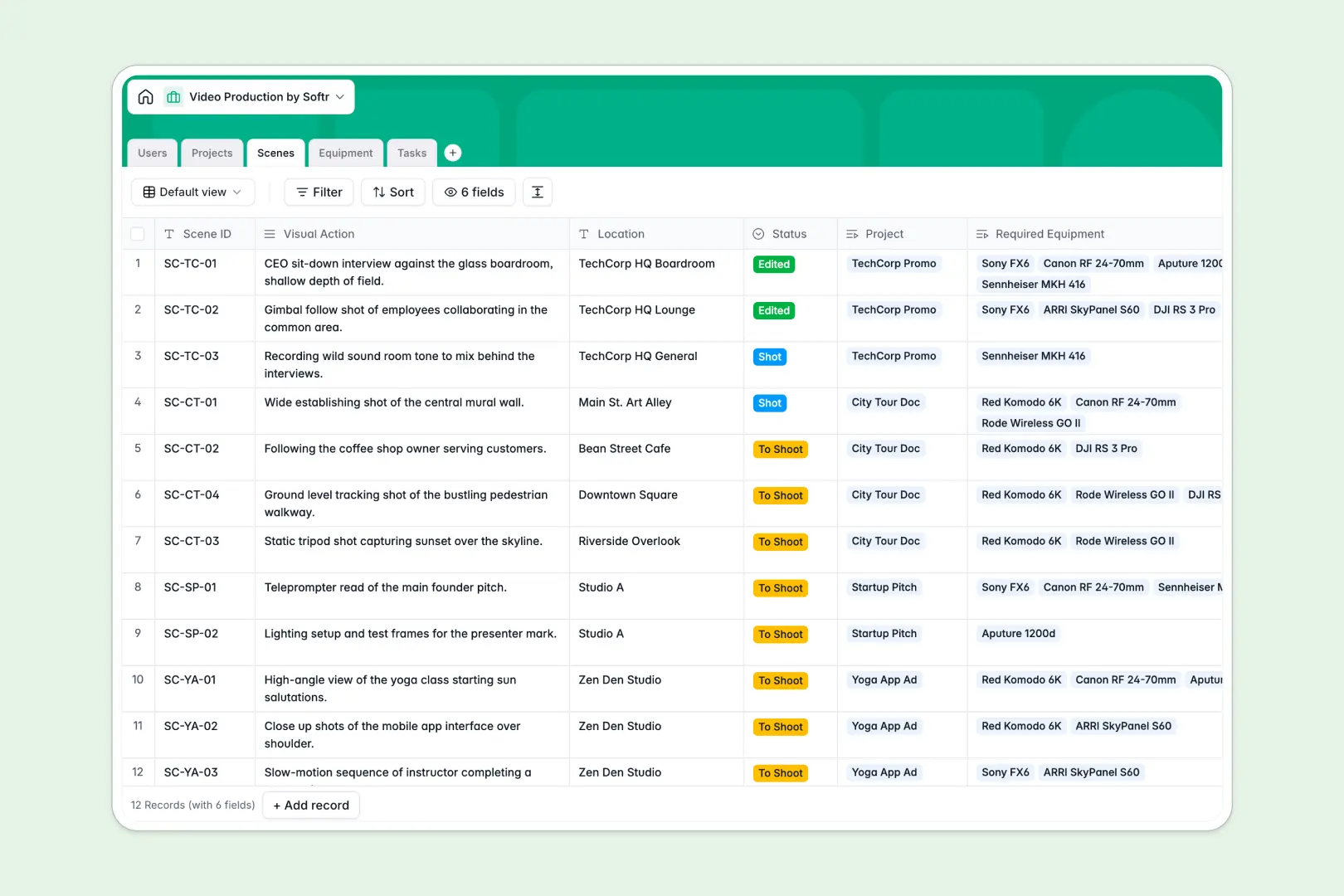Open the Filter options

click(319, 192)
